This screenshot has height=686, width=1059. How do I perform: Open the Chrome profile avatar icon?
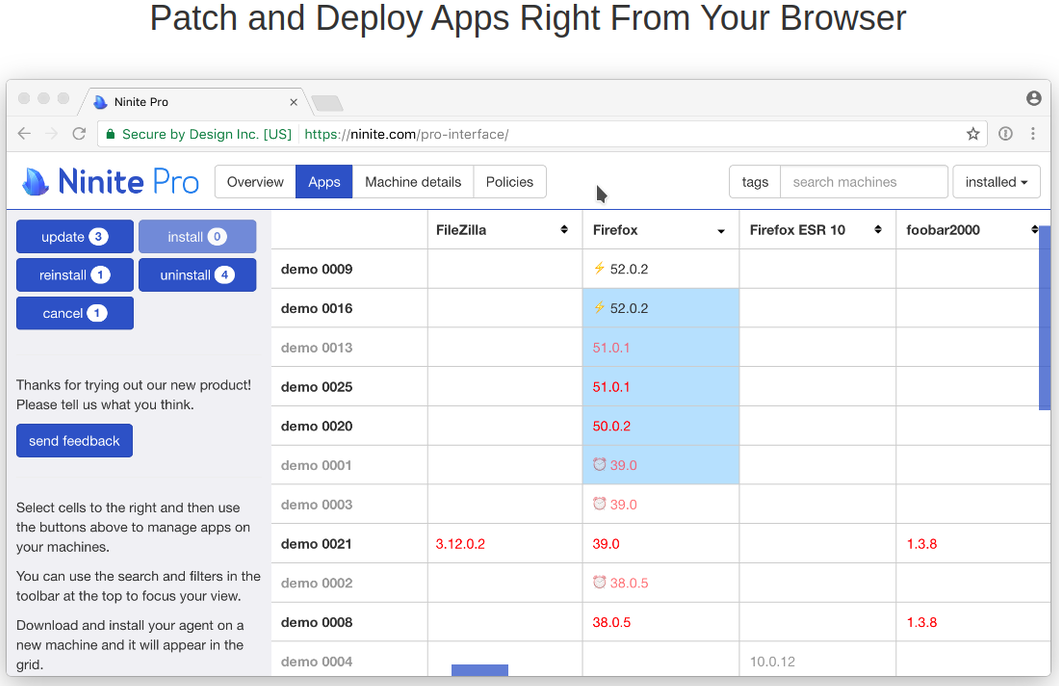pyautogui.click(x=1033, y=98)
